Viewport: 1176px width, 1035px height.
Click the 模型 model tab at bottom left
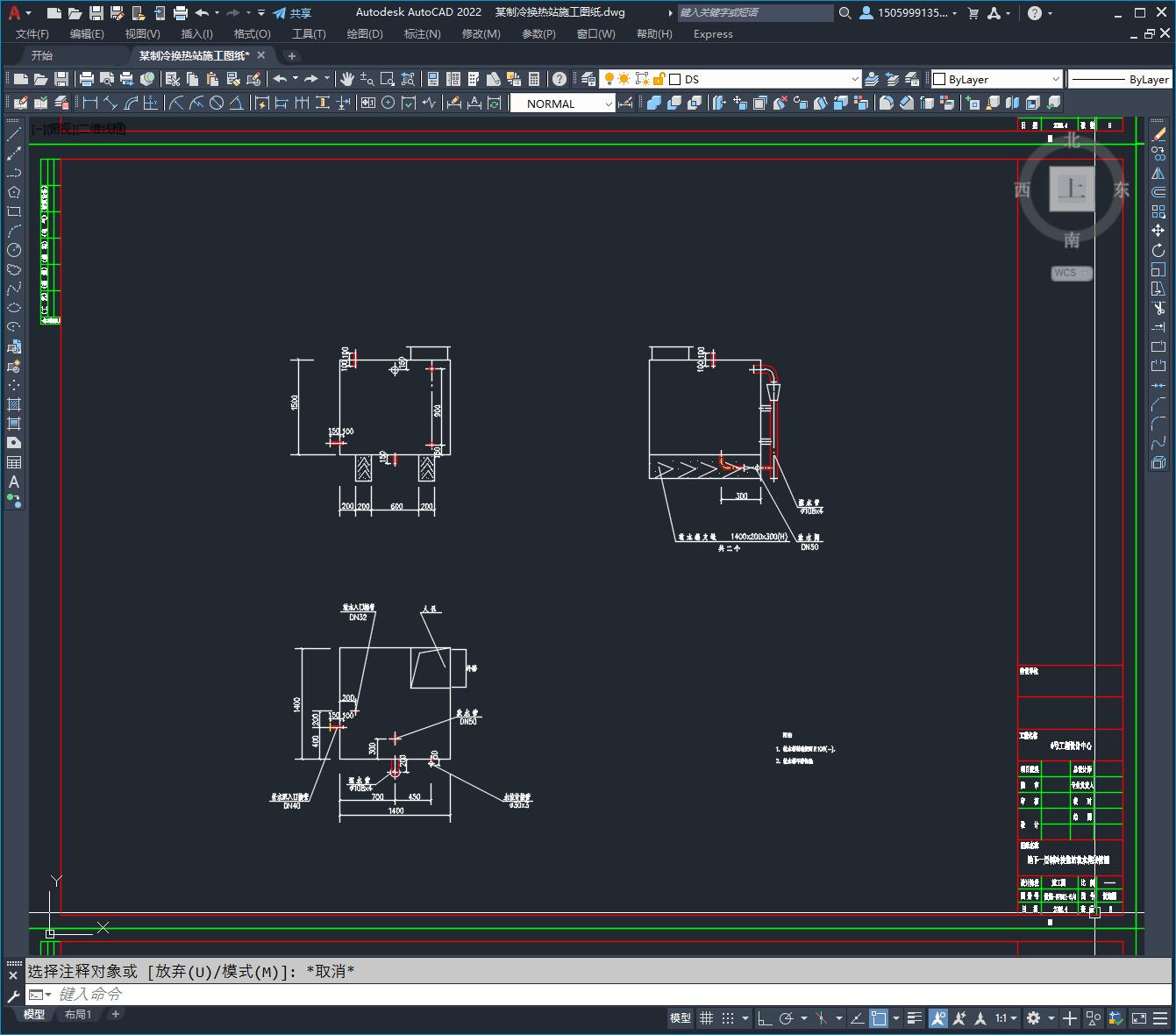tap(34, 1014)
